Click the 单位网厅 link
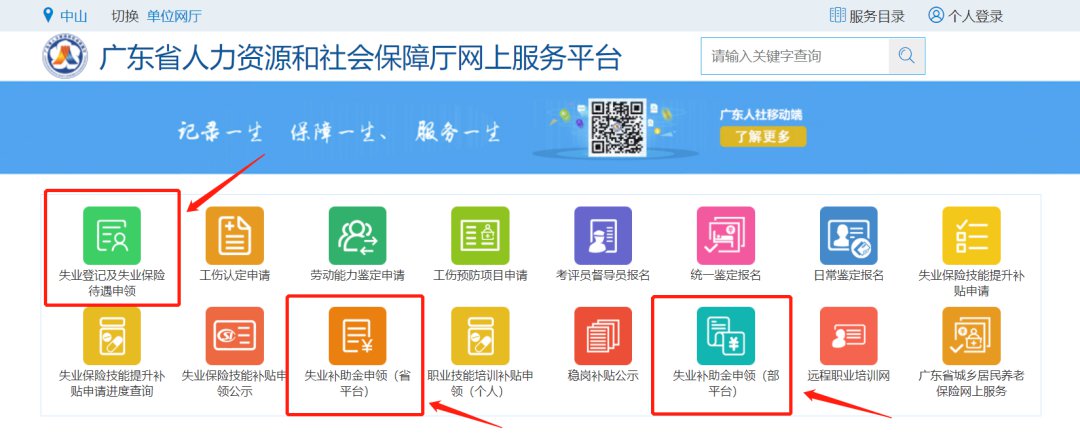The height and width of the screenshot is (434, 1080). [x=174, y=16]
